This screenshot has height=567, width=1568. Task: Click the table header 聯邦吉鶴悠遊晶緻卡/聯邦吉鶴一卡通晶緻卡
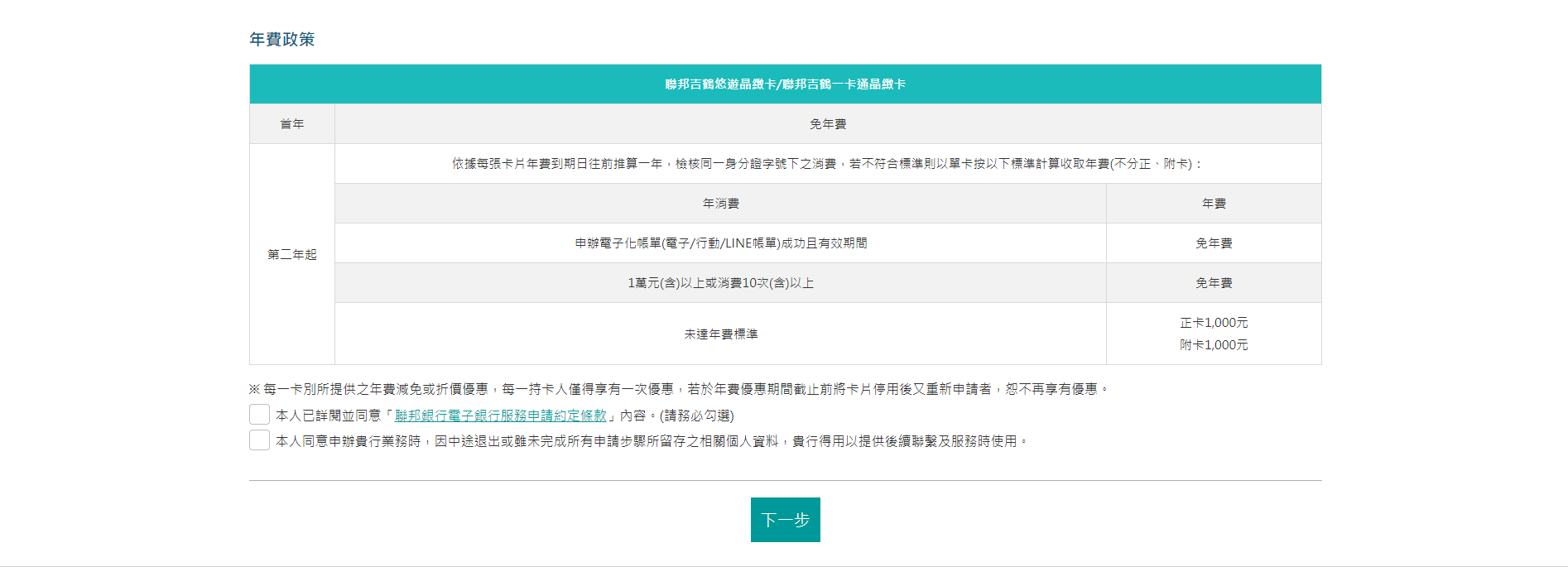786,84
